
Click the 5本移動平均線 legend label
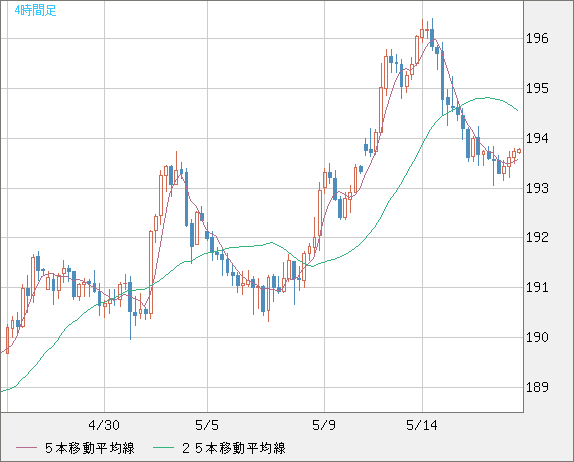coord(90,448)
